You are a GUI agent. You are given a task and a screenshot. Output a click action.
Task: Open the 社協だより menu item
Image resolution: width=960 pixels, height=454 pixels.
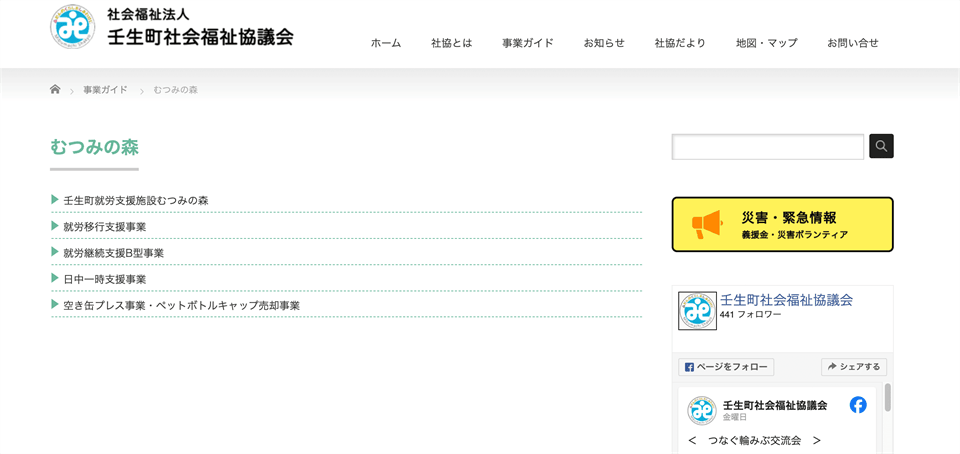tap(680, 43)
